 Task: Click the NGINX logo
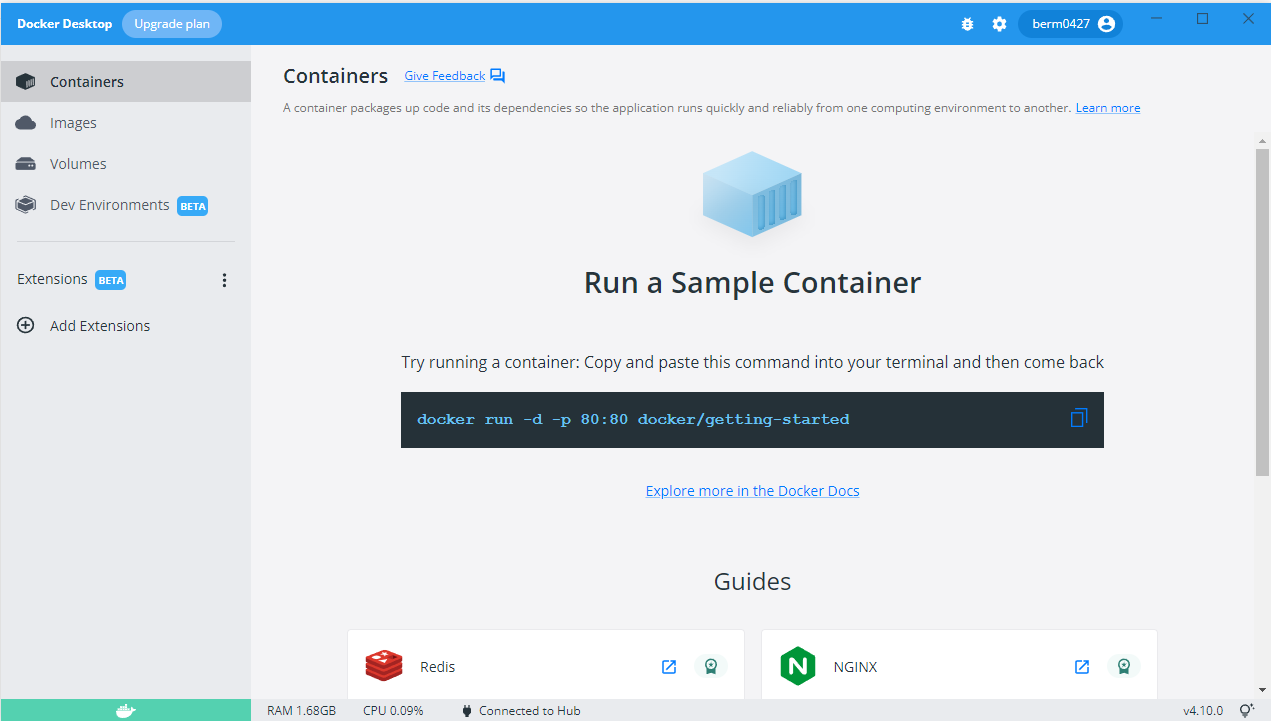pos(798,666)
